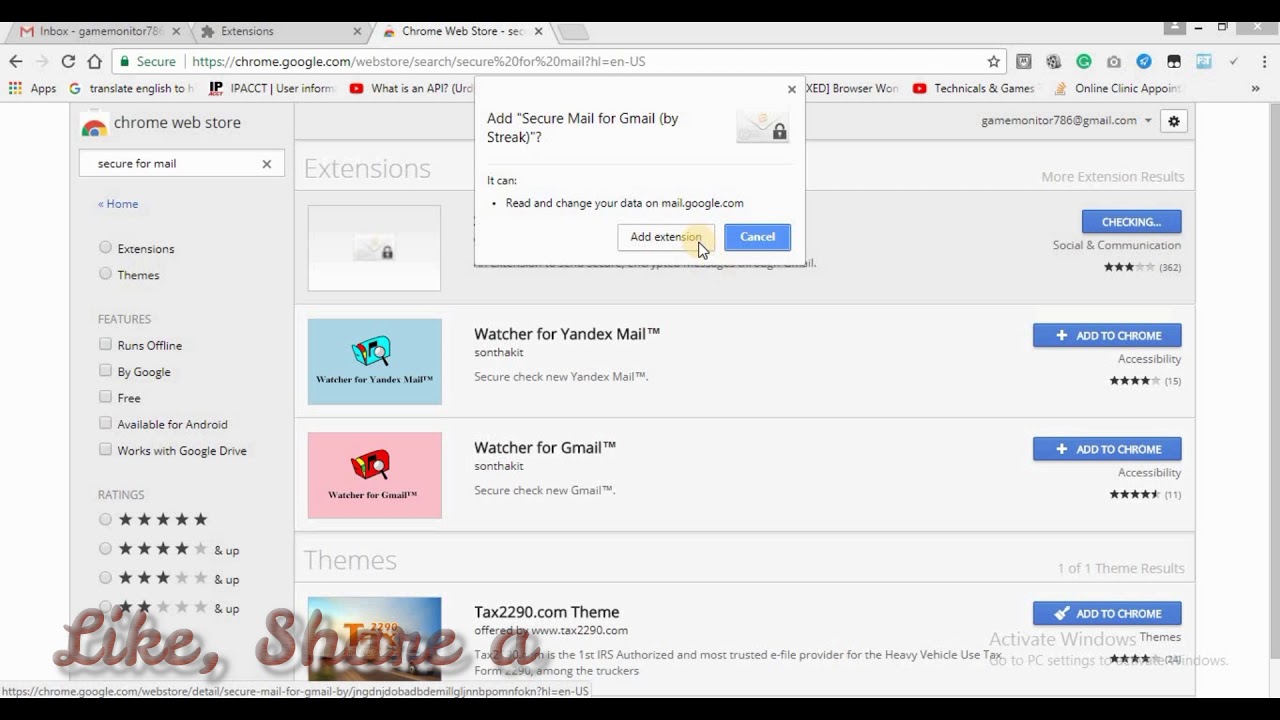Cancel the add extension dialog
This screenshot has height=720, width=1280.
pyautogui.click(x=757, y=237)
